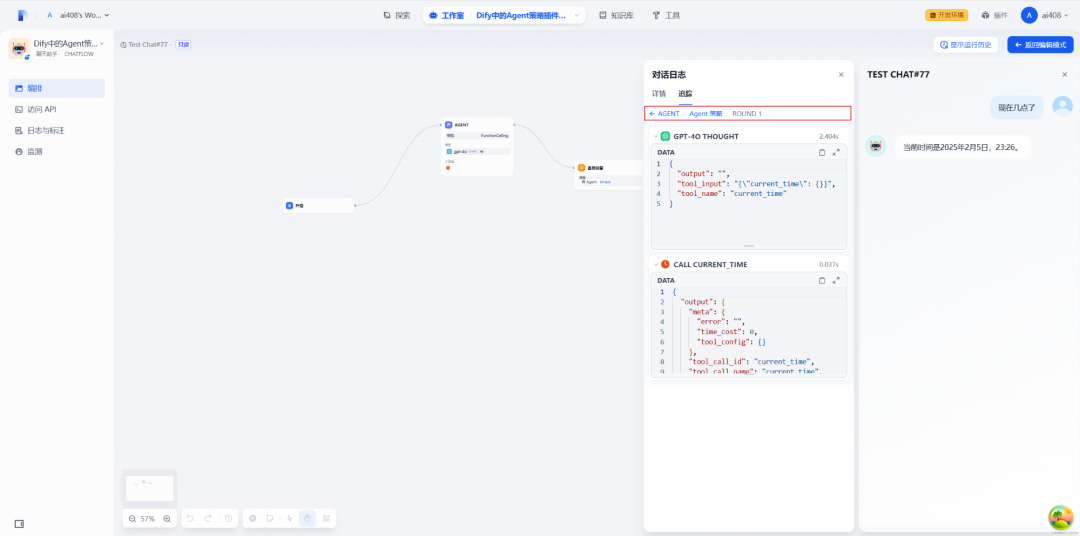Screen dimensions: 1080x536
Task: Open the 57% zoom level menu
Action: (x=148, y=519)
